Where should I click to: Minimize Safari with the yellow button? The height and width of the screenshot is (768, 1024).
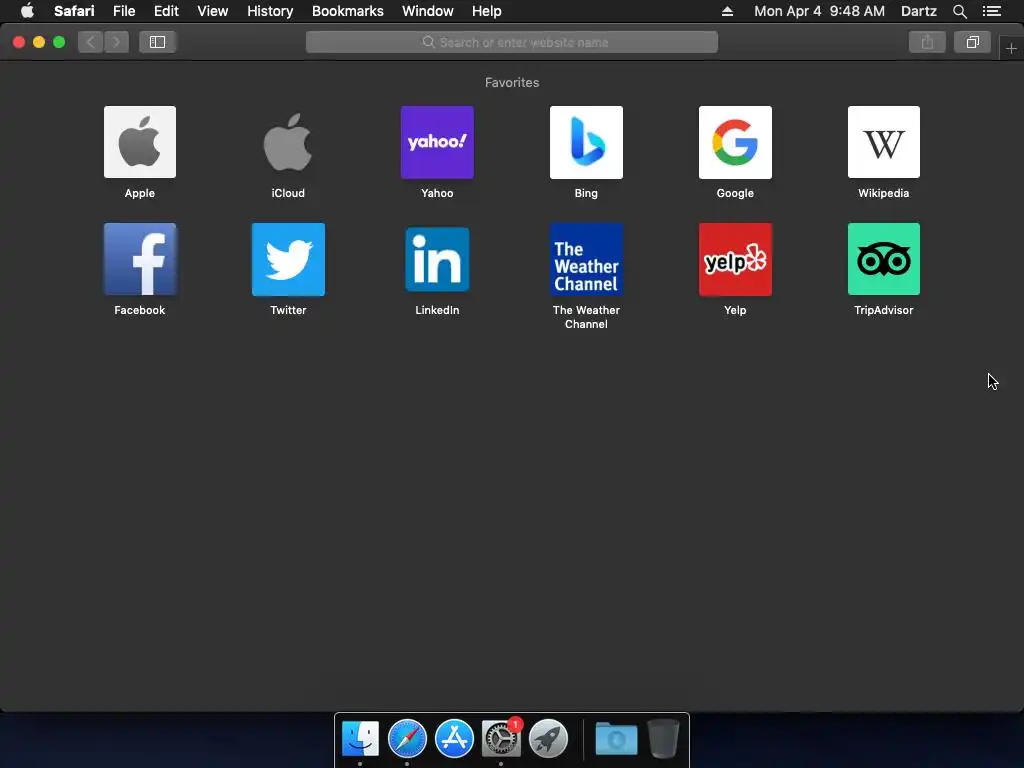(x=39, y=42)
